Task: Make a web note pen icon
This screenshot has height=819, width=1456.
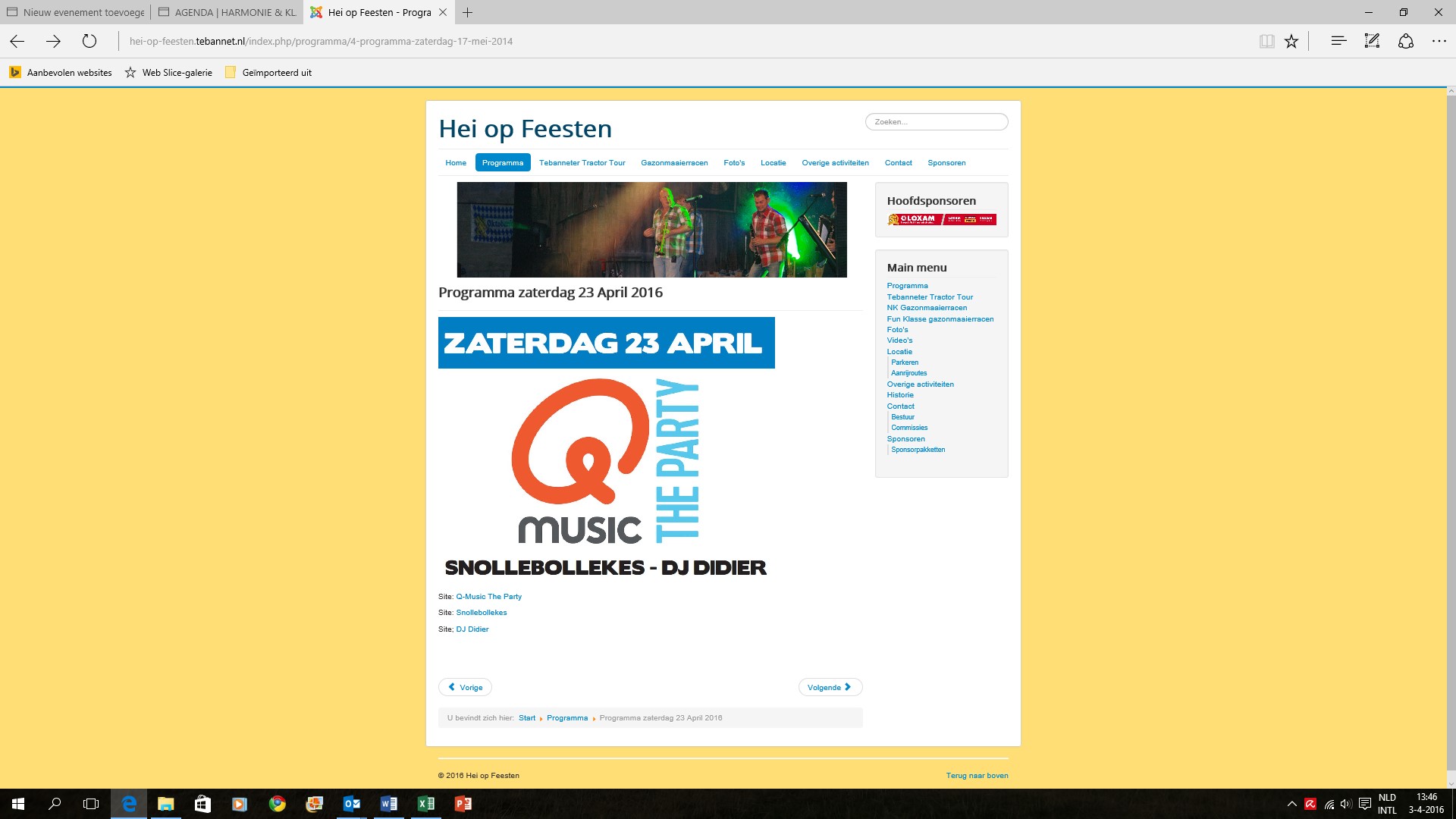Action: pos(1372,41)
